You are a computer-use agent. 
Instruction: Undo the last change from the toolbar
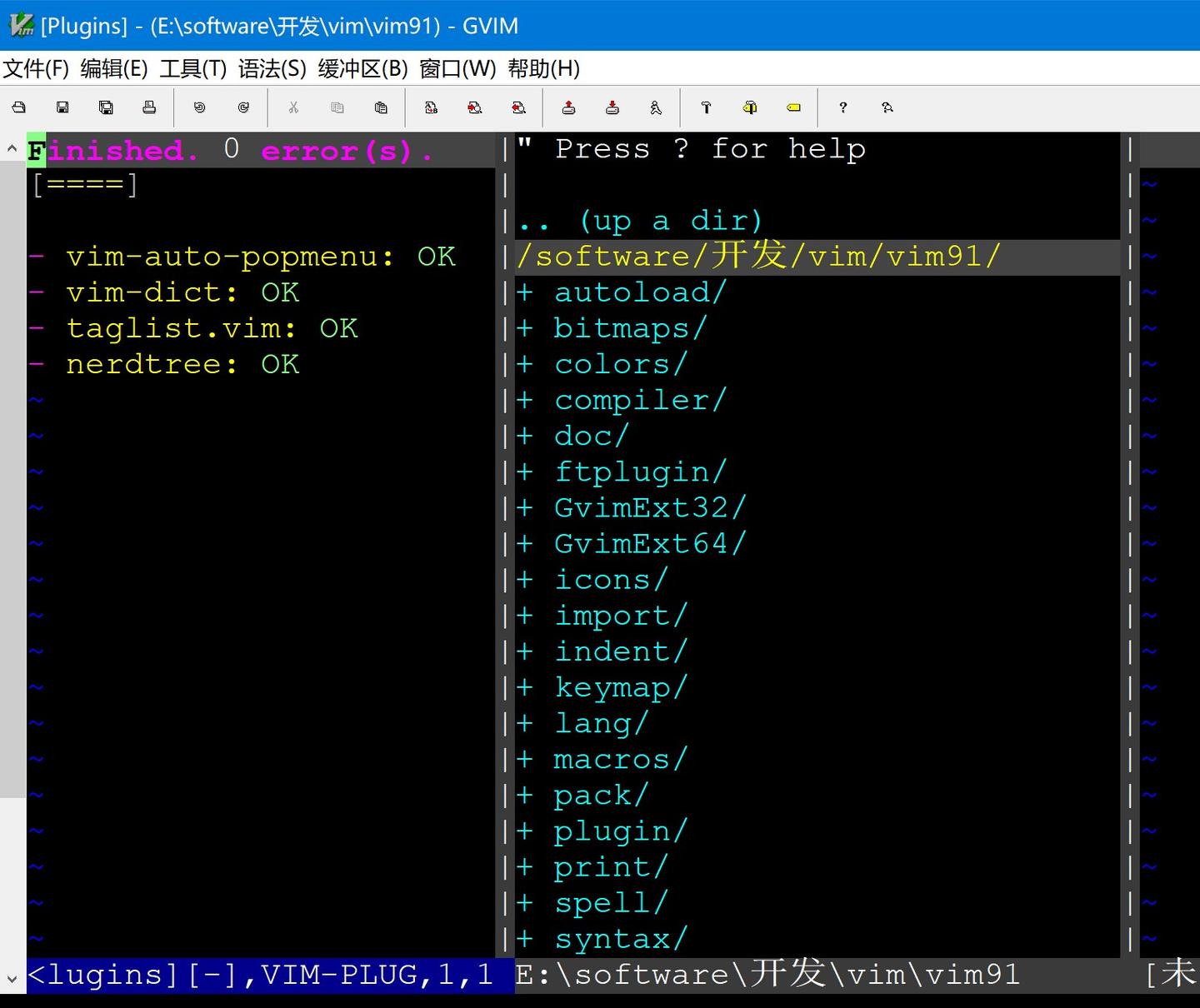[197, 107]
